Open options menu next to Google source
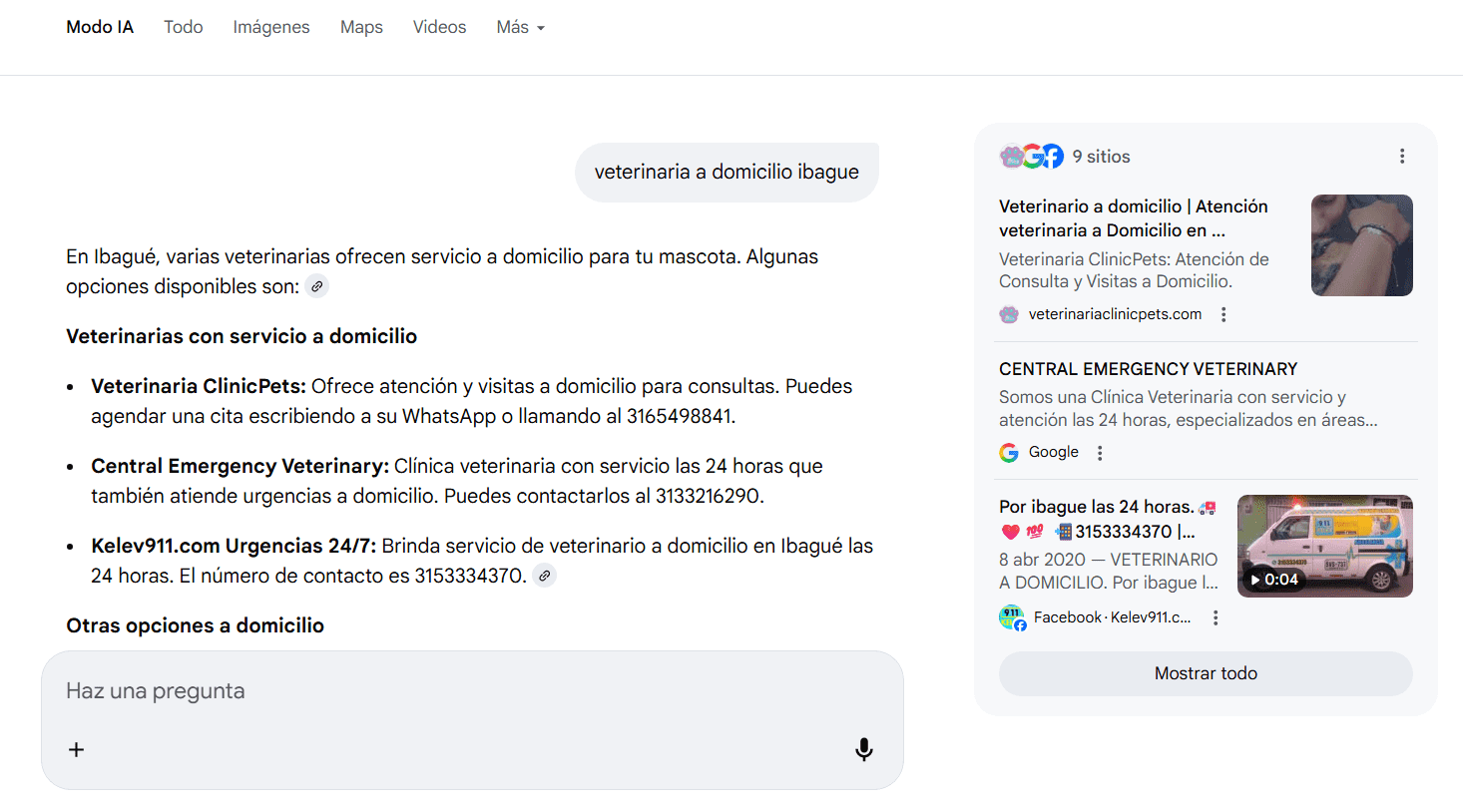 [1100, 453]
